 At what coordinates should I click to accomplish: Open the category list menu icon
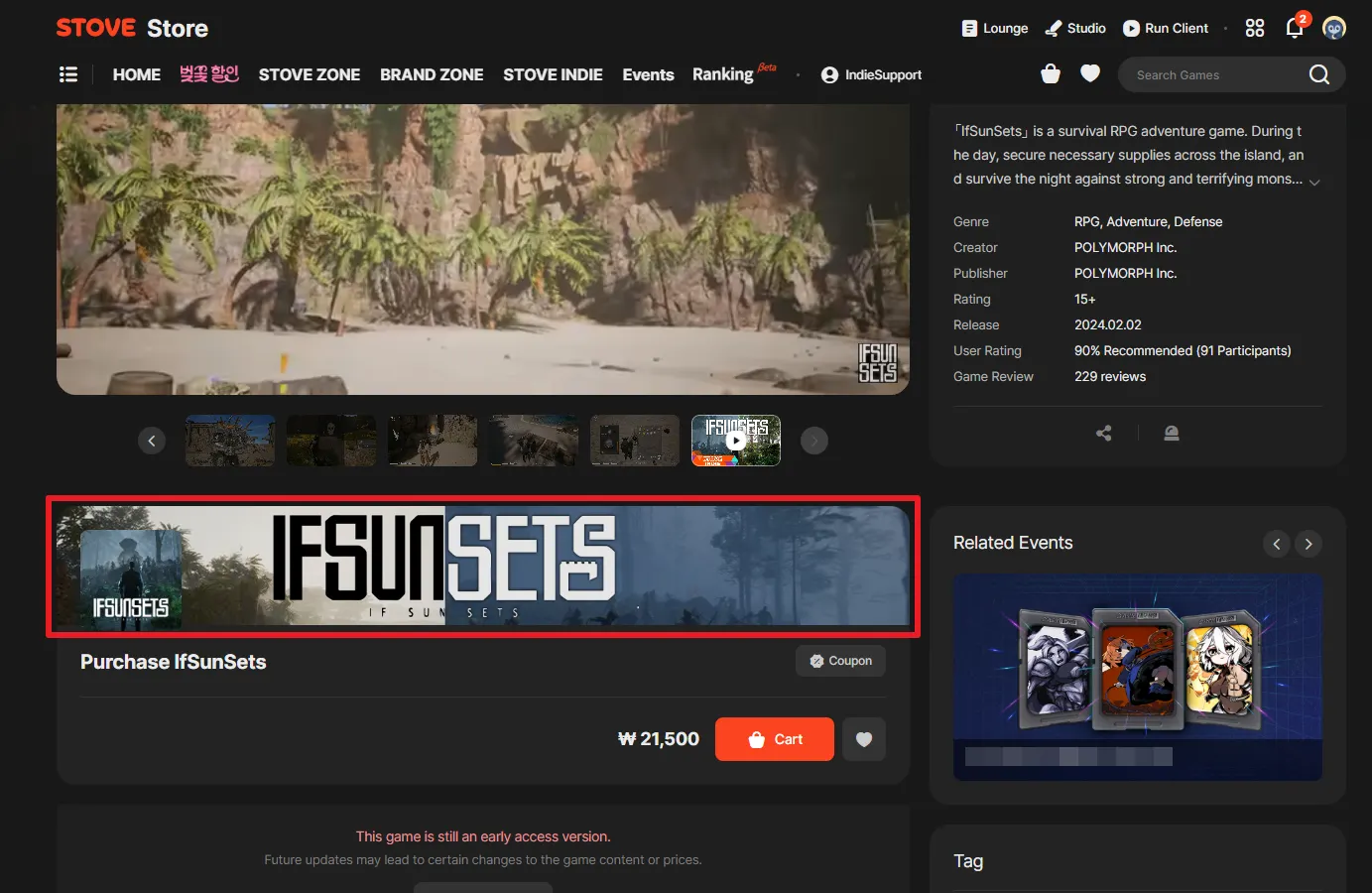pos(68,74)
